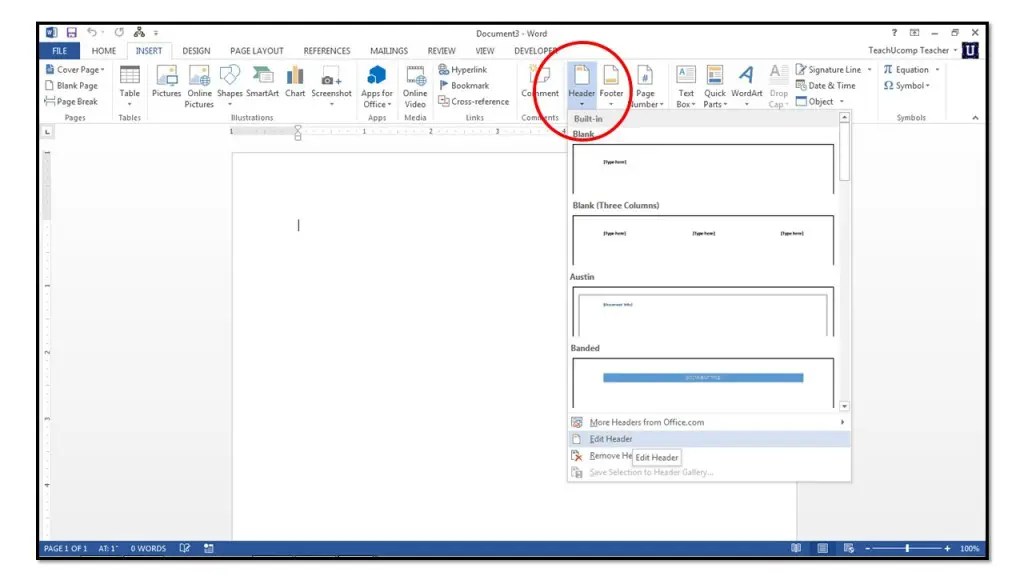The image size is (1024, 576).
Task: Click the tab selector at ruler corner
Action: pos(47,132)
